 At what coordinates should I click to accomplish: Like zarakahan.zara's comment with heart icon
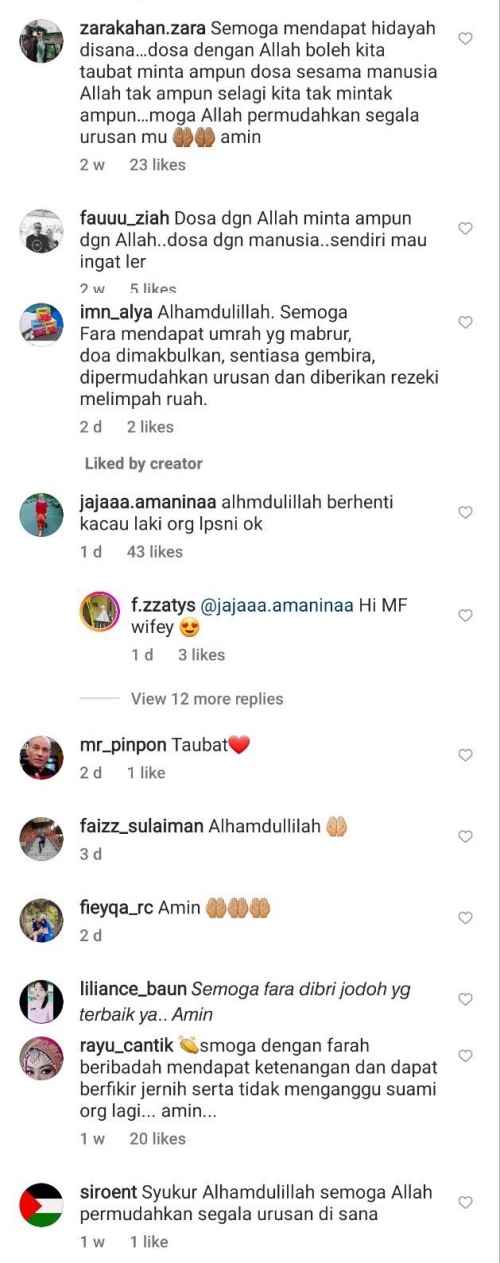point(465,38)
